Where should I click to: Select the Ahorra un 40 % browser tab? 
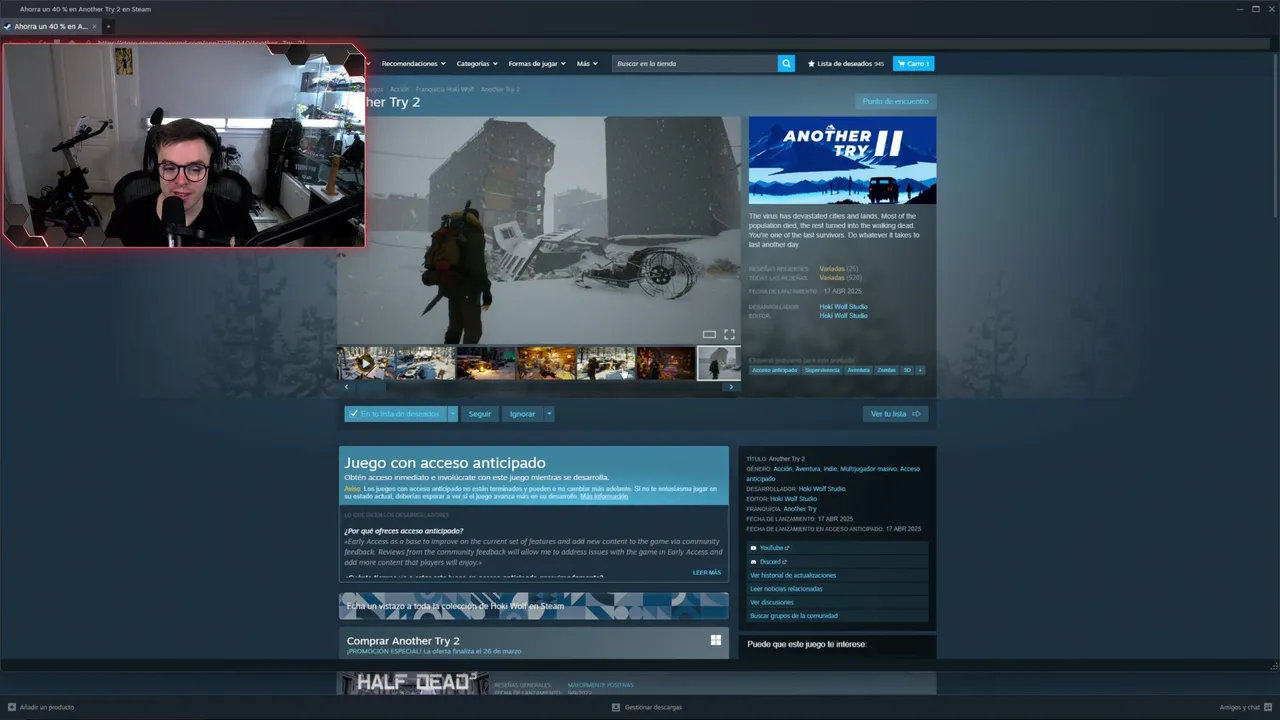[x=50, y=26]
